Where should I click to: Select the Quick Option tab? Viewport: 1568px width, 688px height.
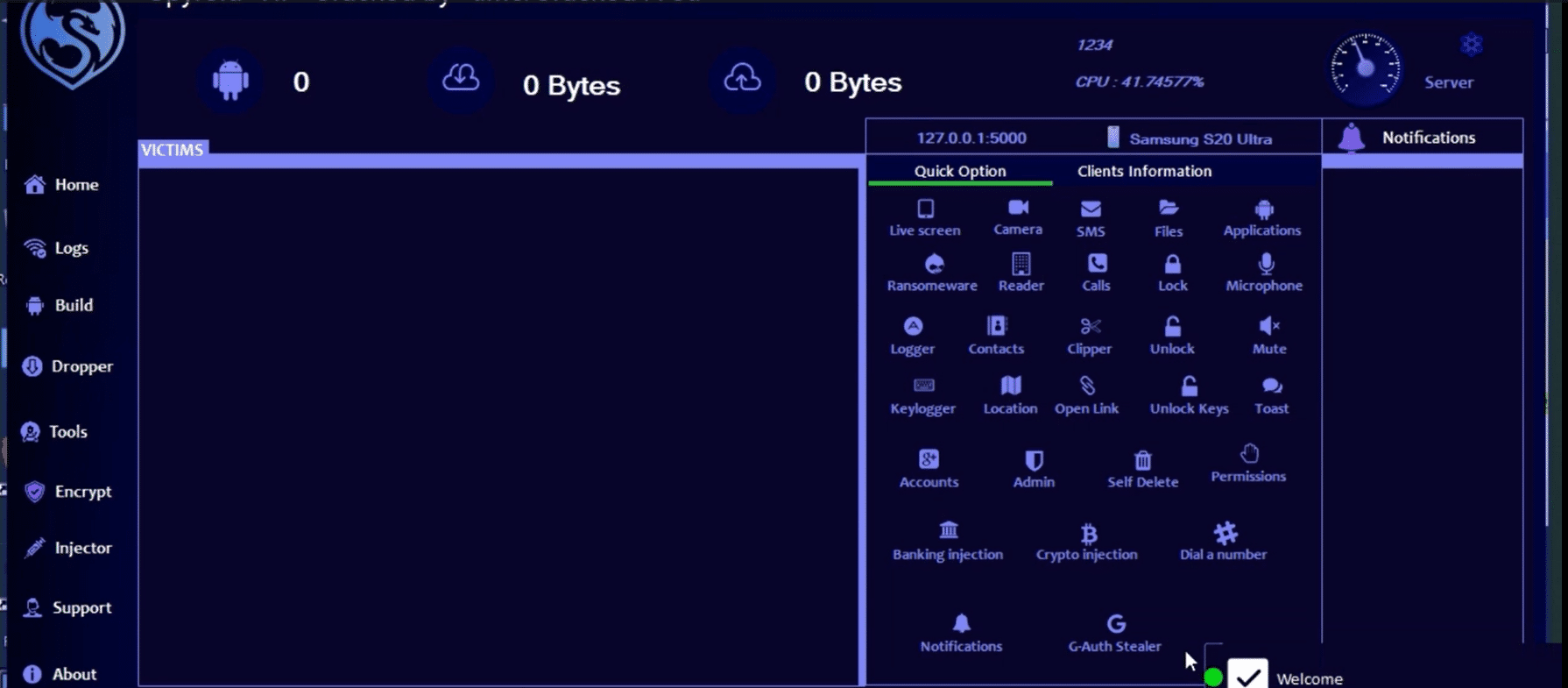tap(960, 171)
